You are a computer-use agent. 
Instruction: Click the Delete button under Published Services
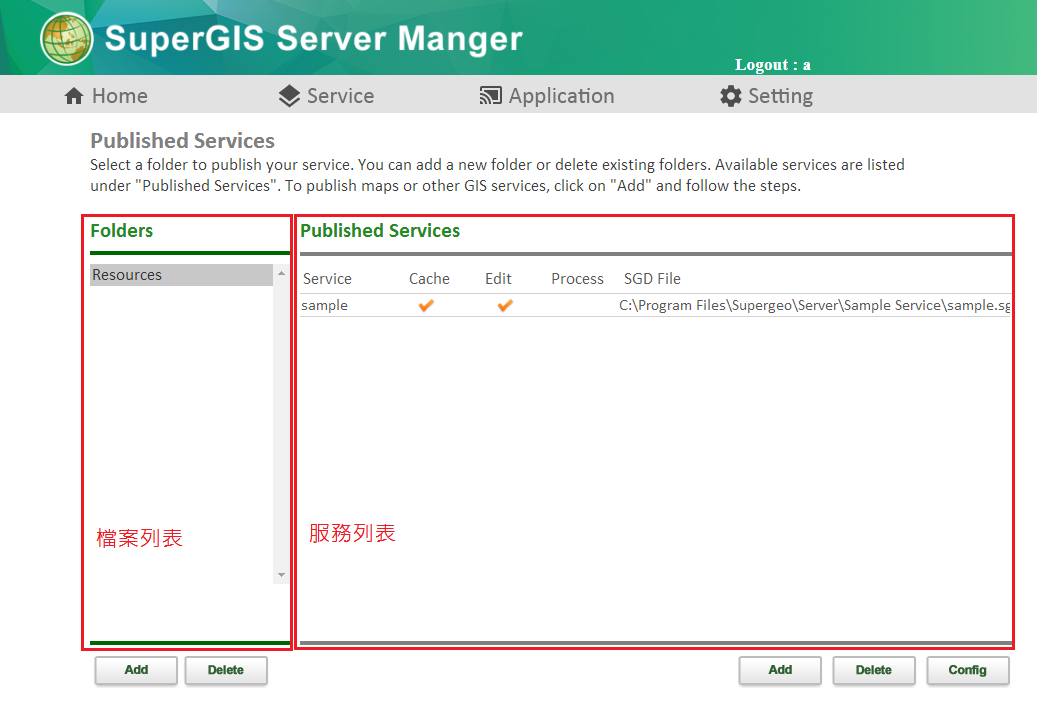click(874, 670)
